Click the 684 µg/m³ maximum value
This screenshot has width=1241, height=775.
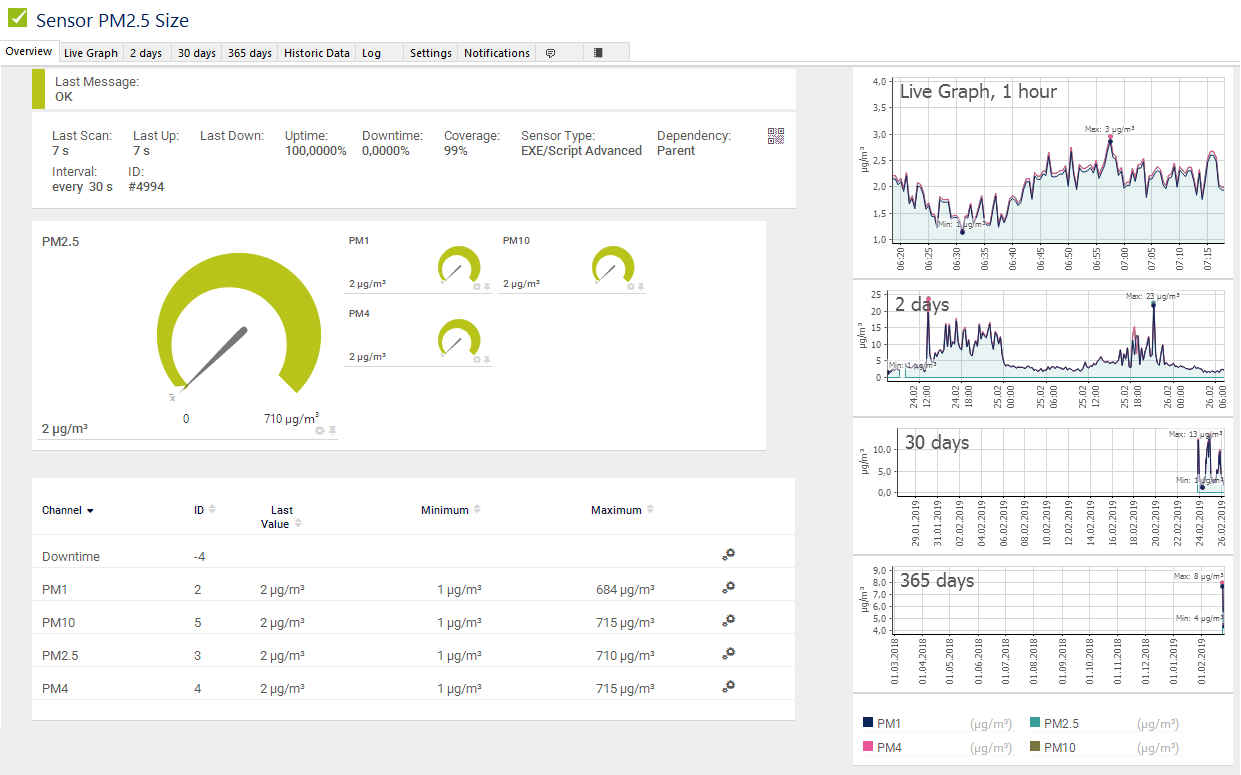pyautogui.click(x=625, y=590)
